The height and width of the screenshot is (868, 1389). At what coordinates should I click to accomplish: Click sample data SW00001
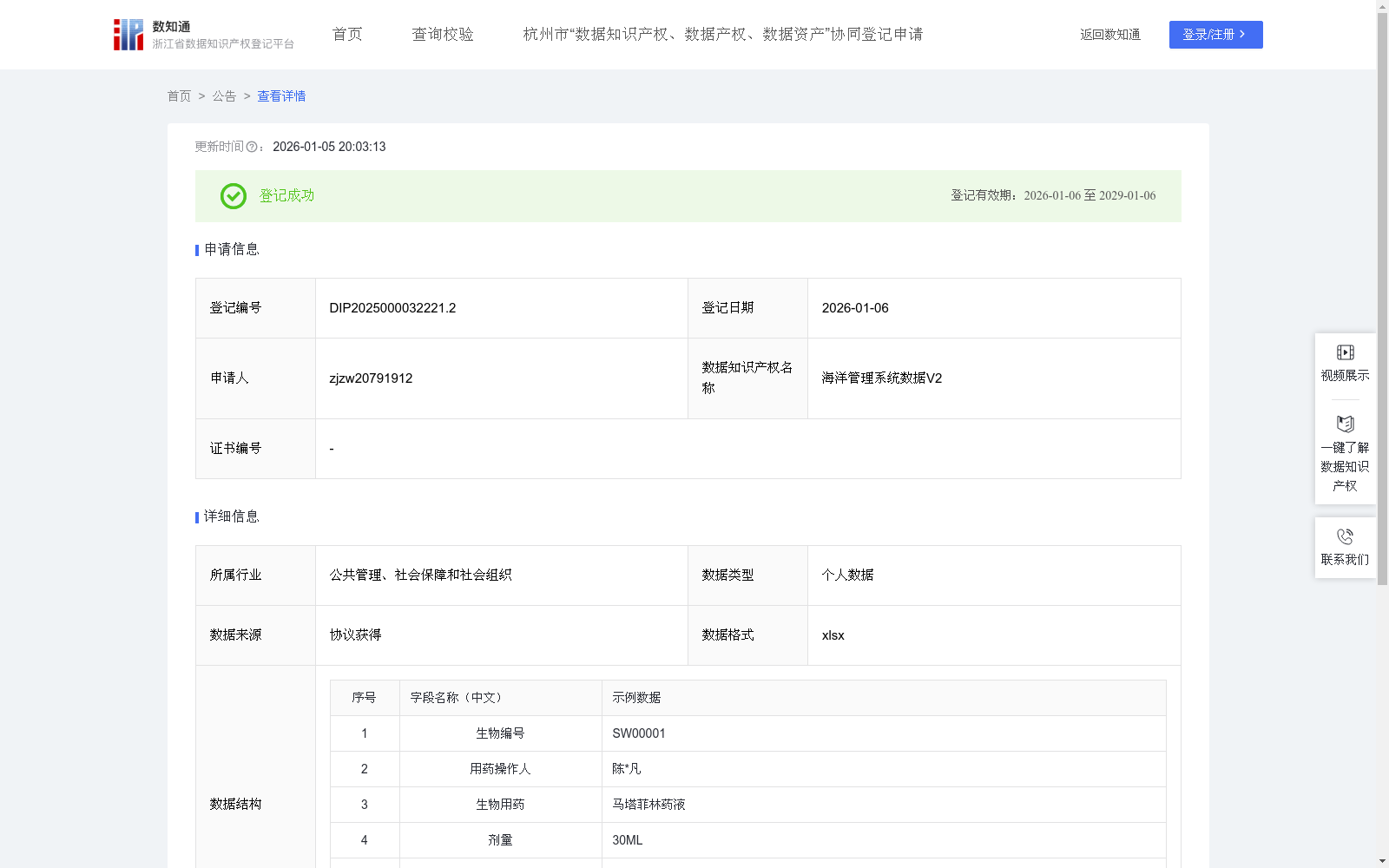639,733
